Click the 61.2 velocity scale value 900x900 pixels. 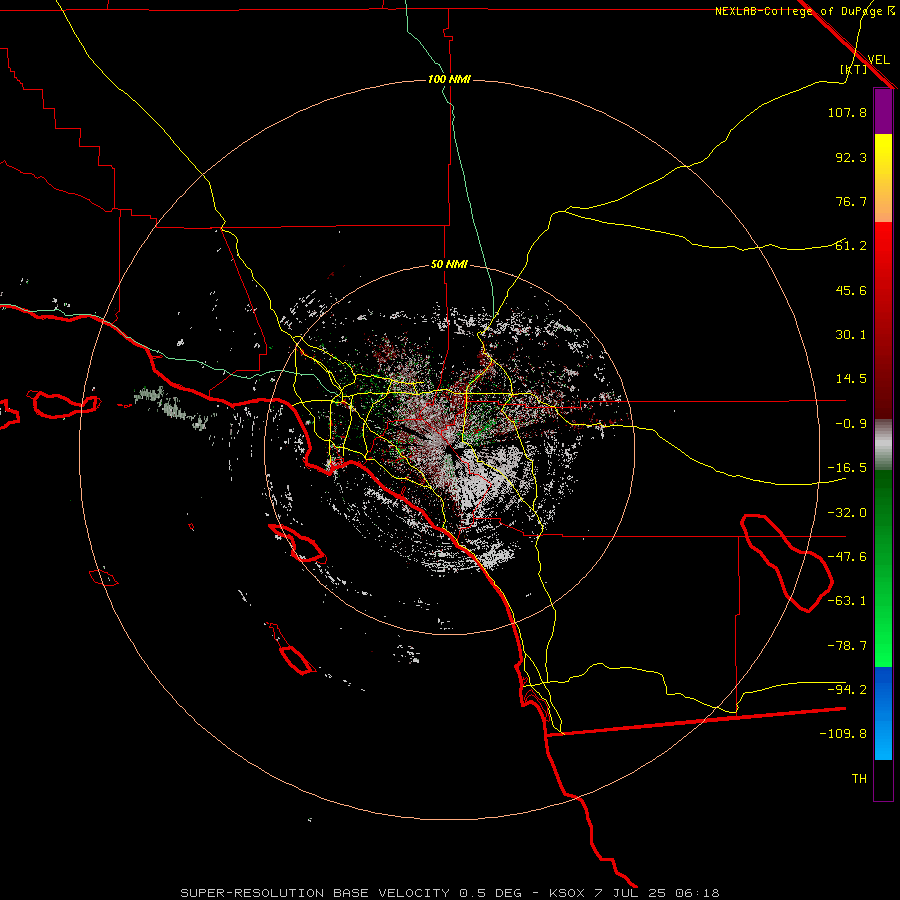pyautogui.click(x=851, y=246)
